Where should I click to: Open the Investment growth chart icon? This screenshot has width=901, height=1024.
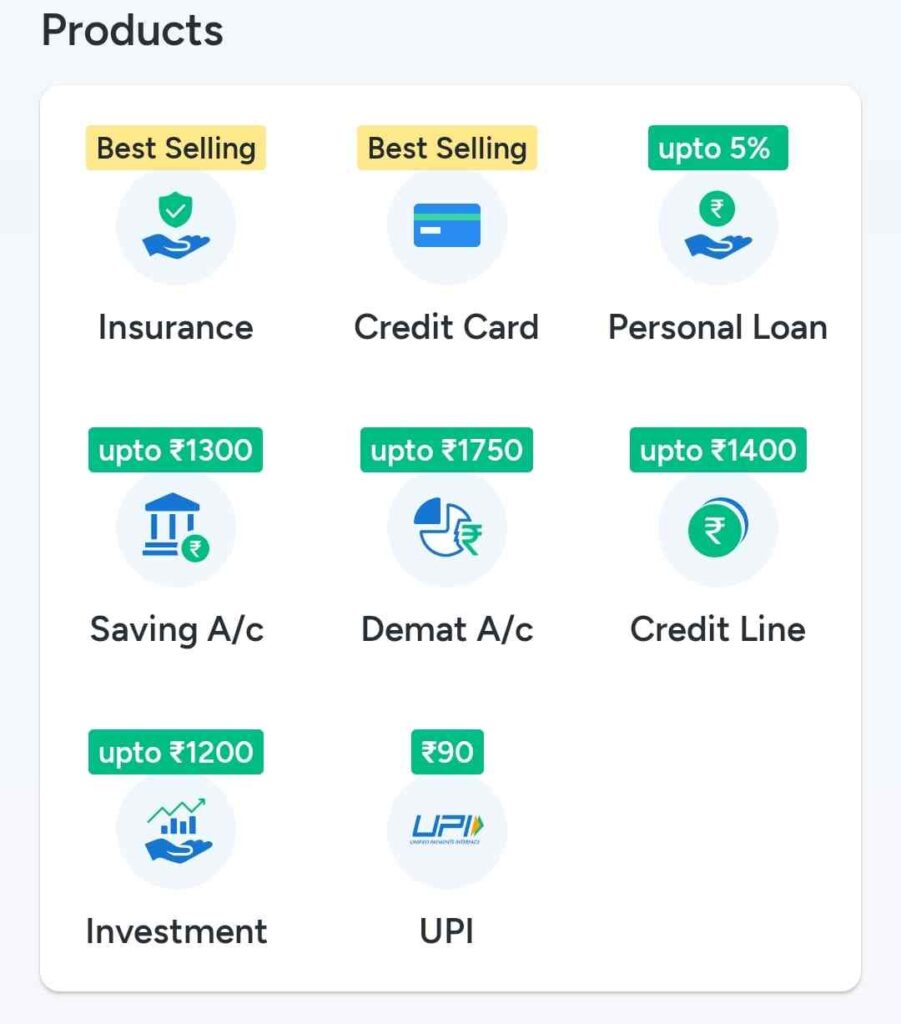pyautogui.click(x=175, y=830)
